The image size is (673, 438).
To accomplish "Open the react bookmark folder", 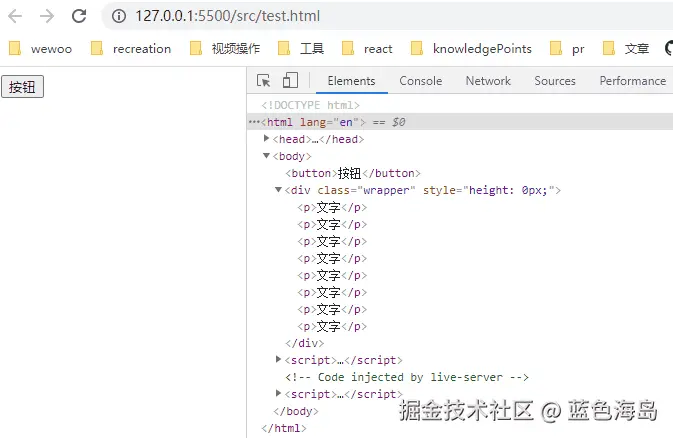I will [367, 49].
